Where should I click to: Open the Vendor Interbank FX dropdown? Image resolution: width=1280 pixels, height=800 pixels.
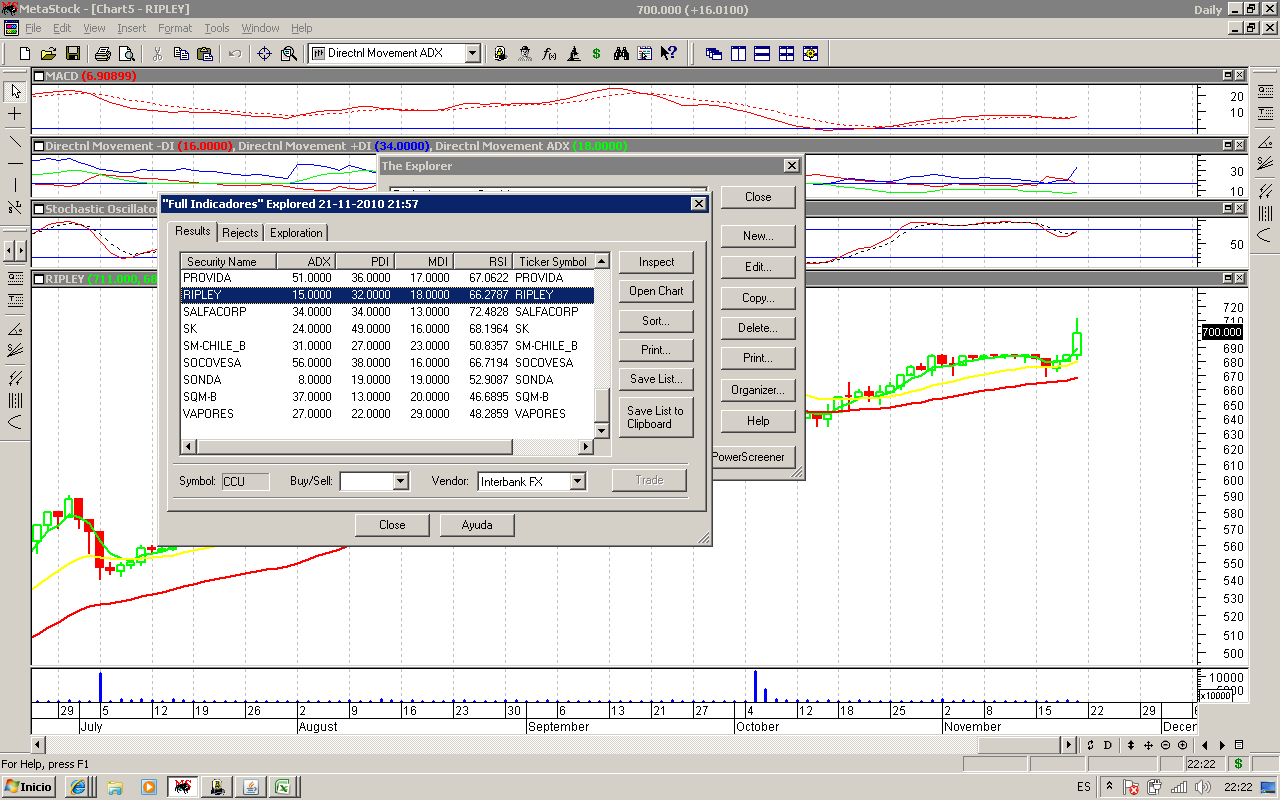[577, 481]
